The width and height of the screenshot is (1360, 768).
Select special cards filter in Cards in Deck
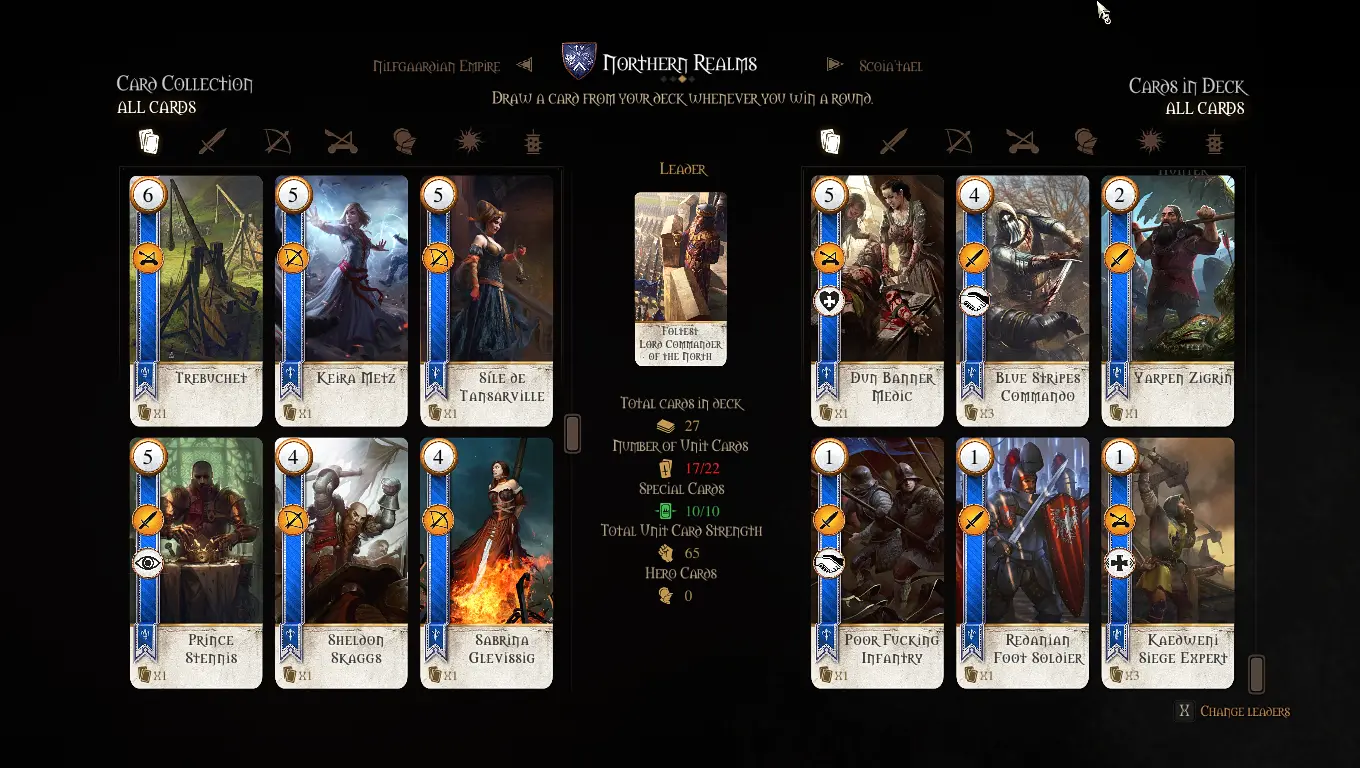[x=1214, y=141]
